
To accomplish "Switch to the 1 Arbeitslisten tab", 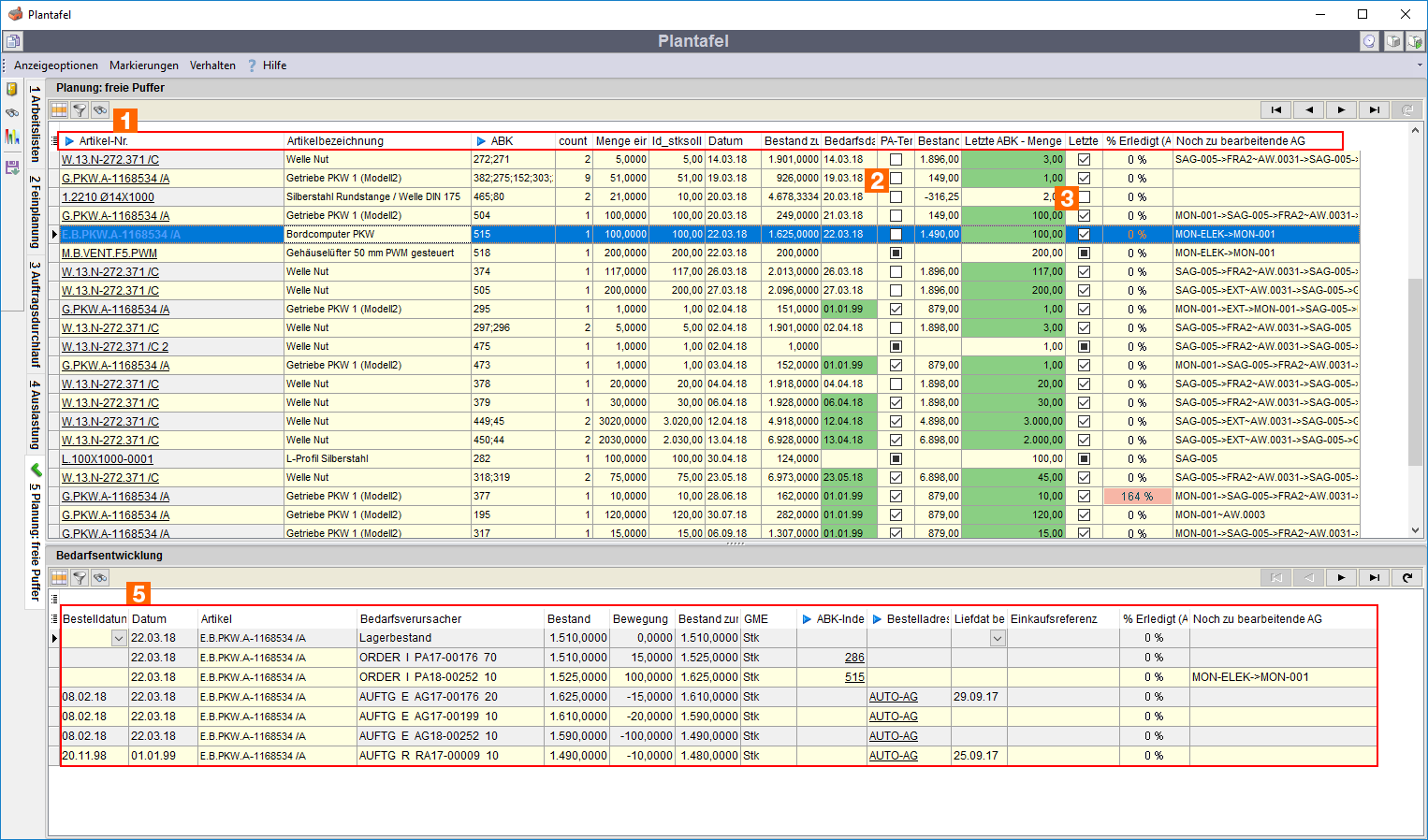I will [x=36, y=123].
